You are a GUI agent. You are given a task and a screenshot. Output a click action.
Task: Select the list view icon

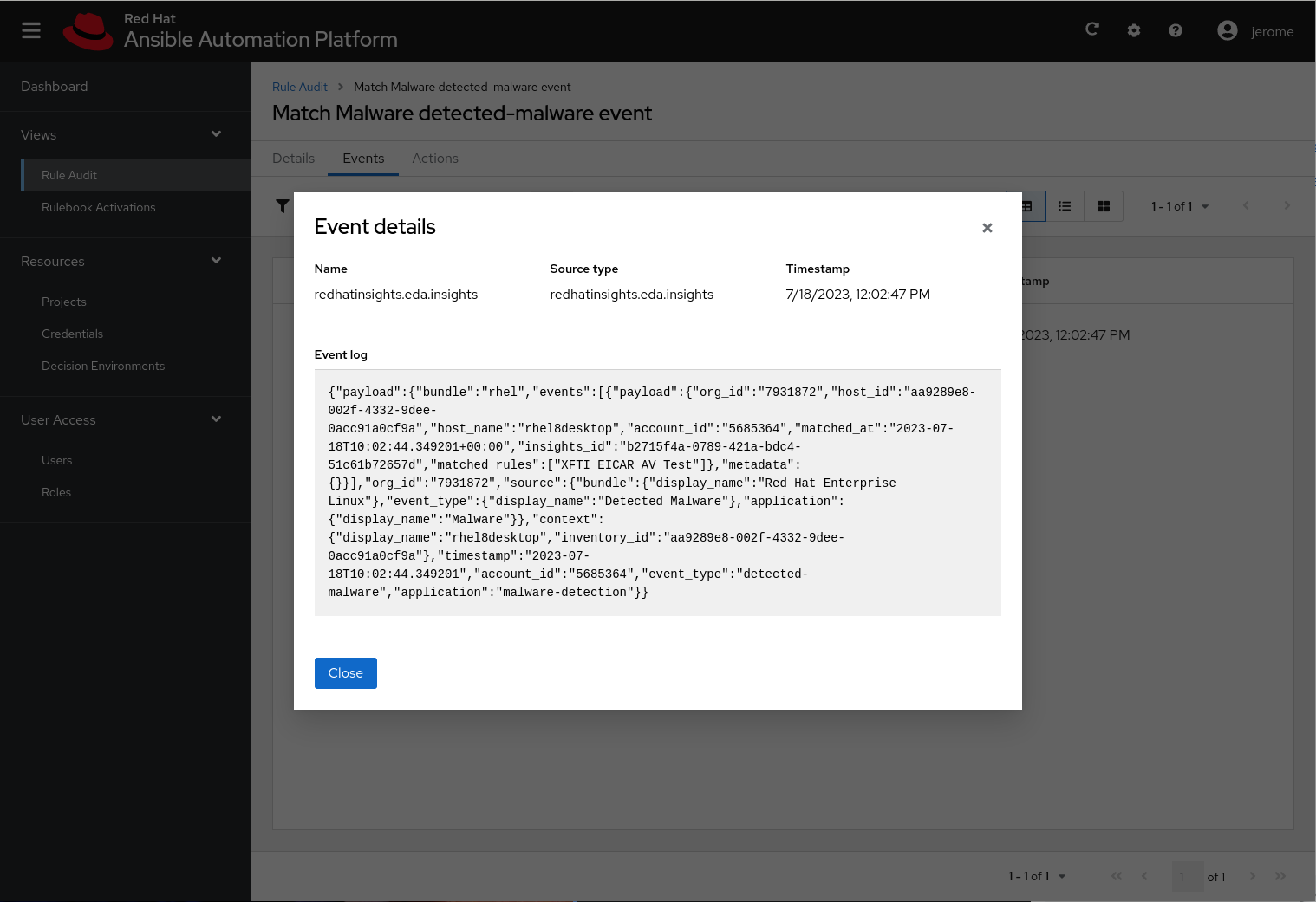point(1065,206)
